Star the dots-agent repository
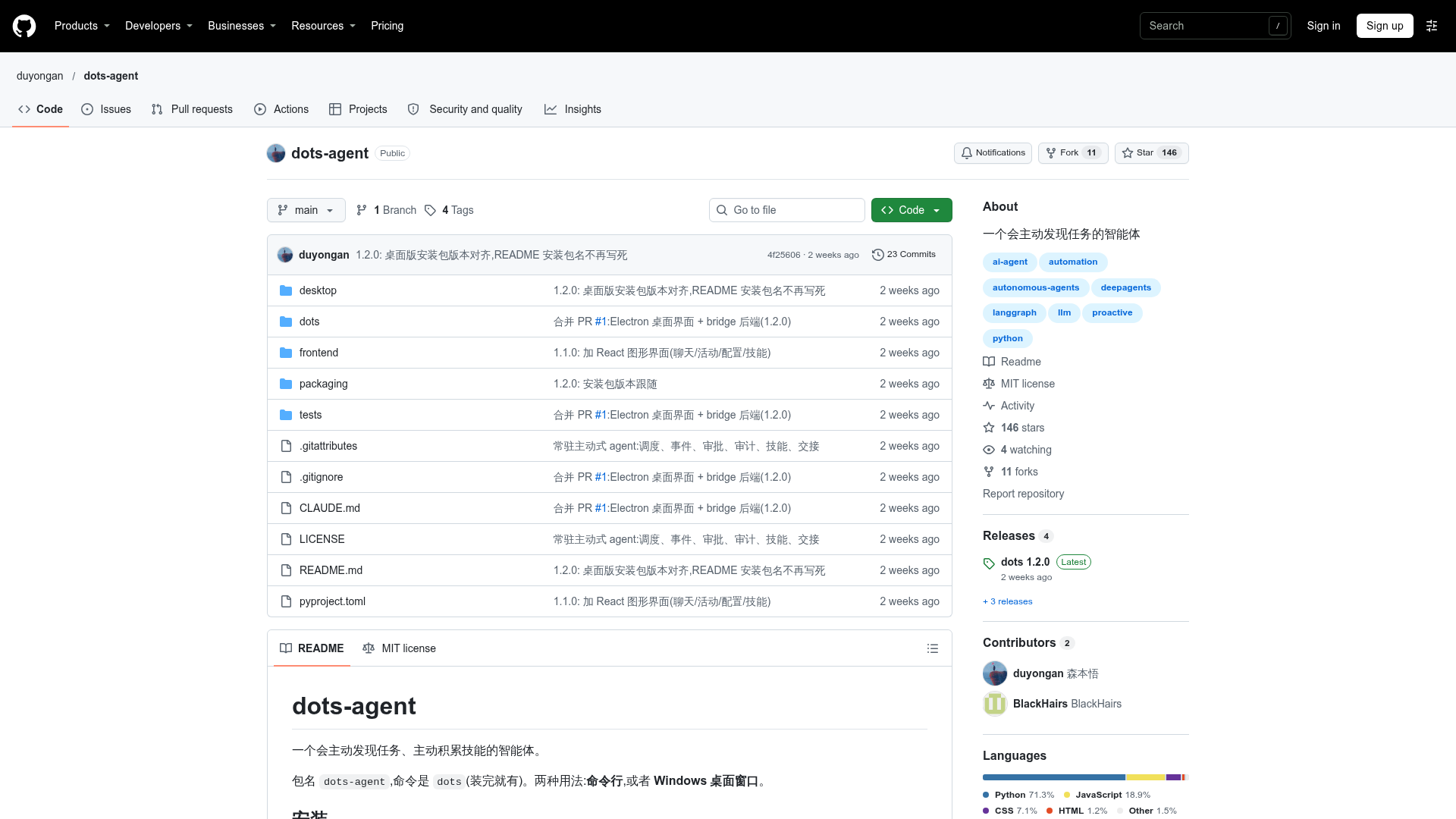The image size is (1456, 819). click(1151, 153)
